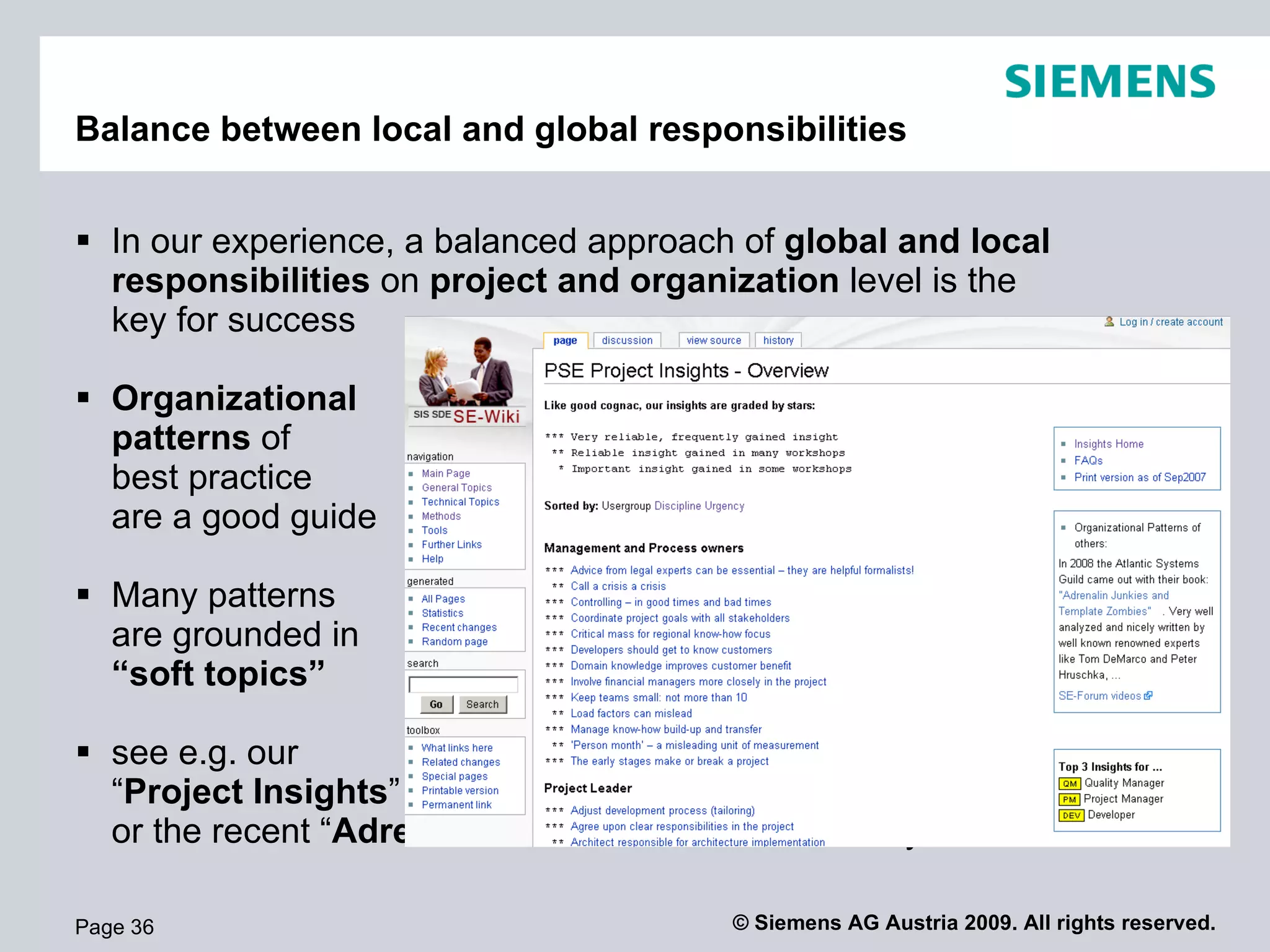
Task: Open Further Links in navigation
Action: pyautogui.click(x=451, y=545)
